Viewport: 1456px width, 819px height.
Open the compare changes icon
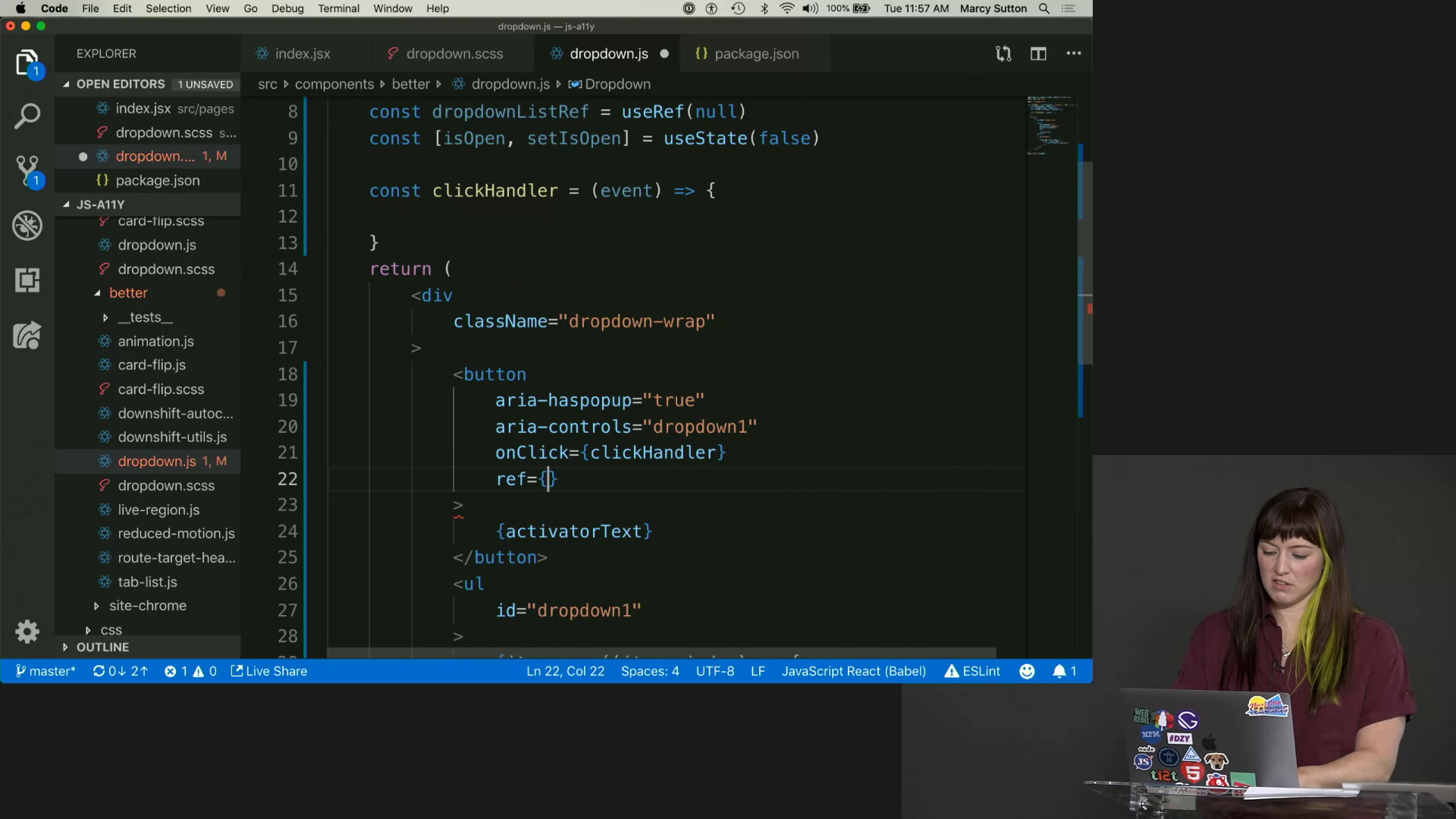pos(1003,54)
